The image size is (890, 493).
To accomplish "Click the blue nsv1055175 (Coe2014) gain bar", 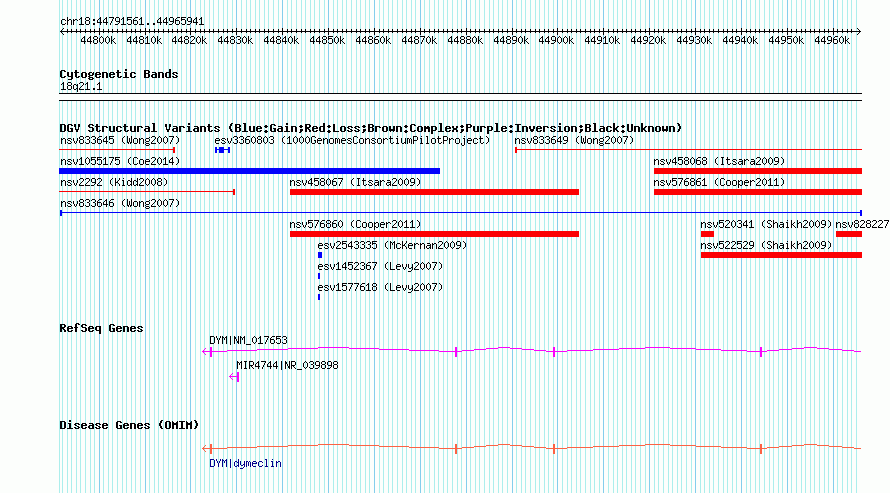I will click(x=250, y=171).
